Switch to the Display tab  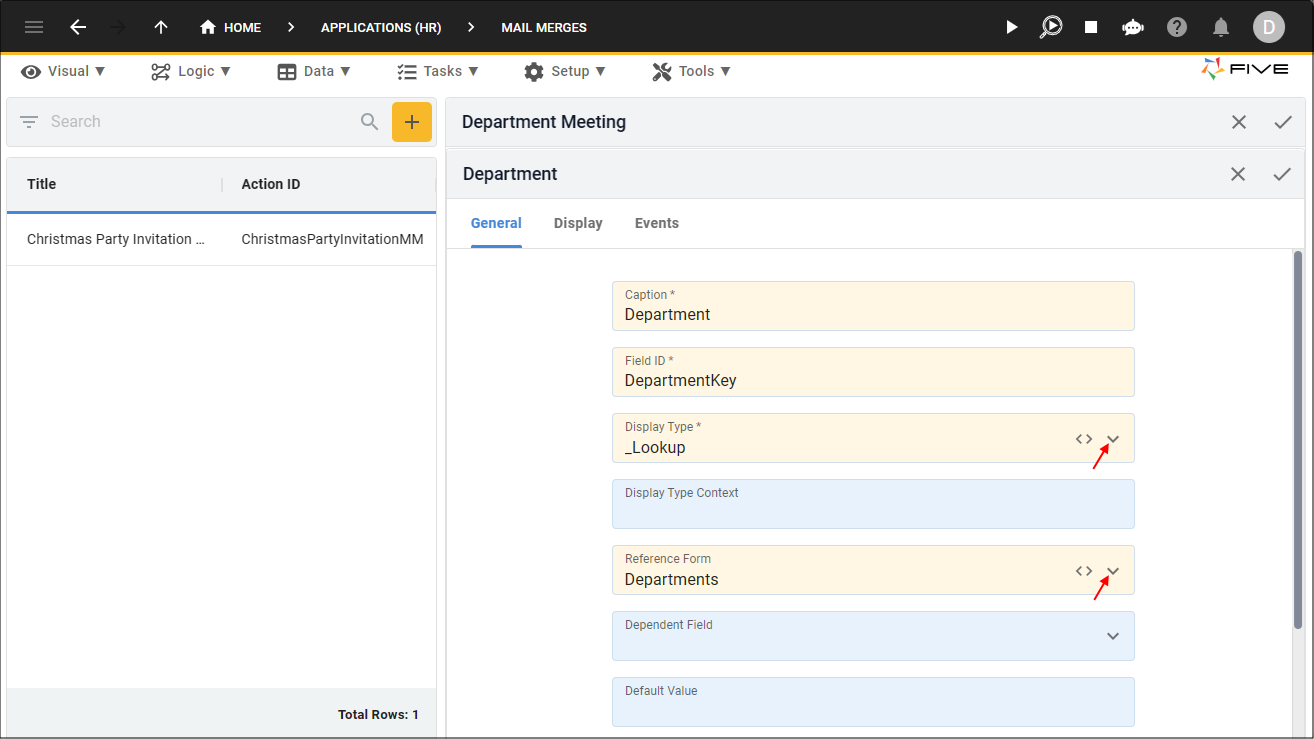(578, 223)
